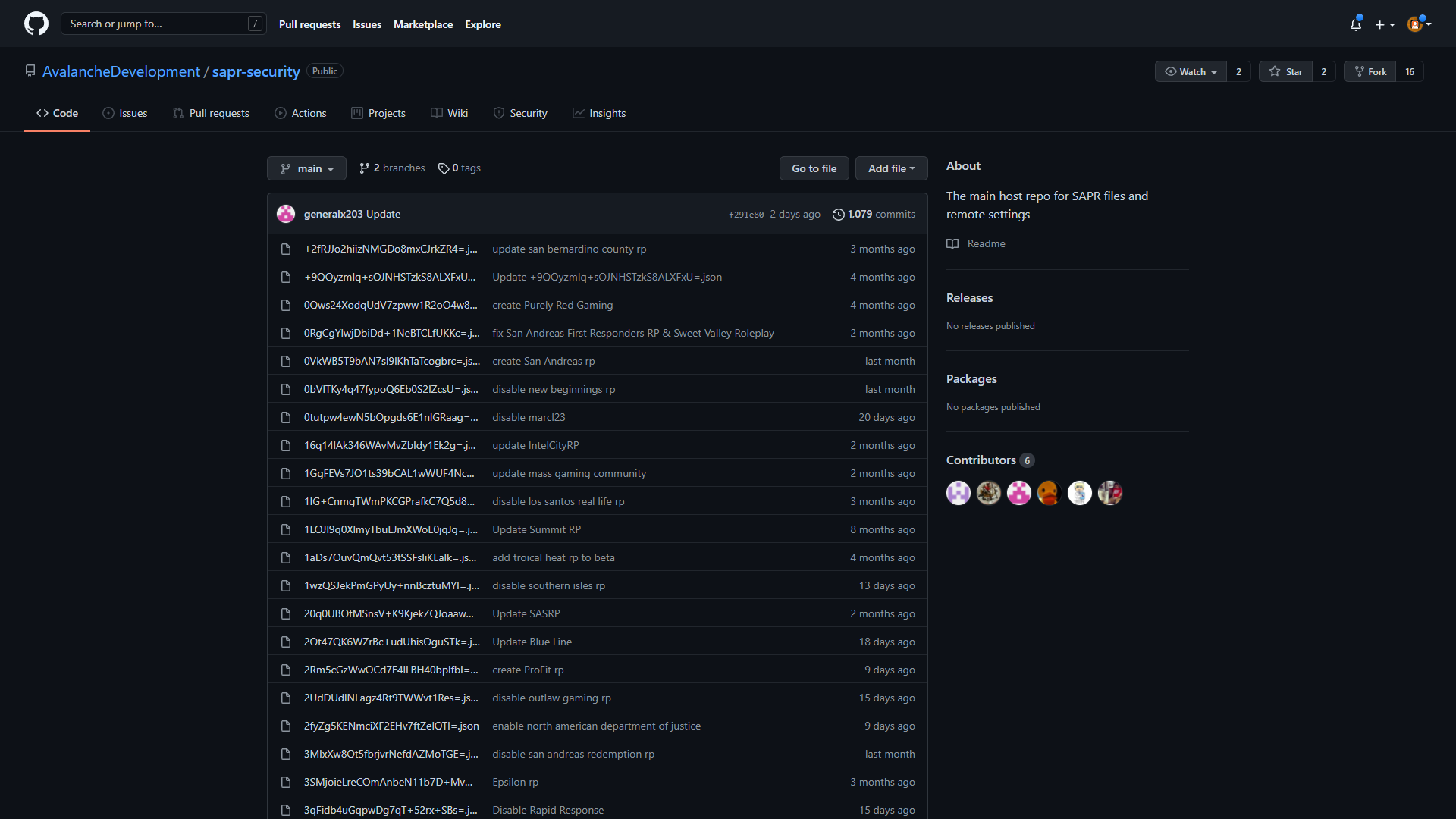Open the user avatar menu
This screenshot has width=1456, height=819.
(1419, 24)
